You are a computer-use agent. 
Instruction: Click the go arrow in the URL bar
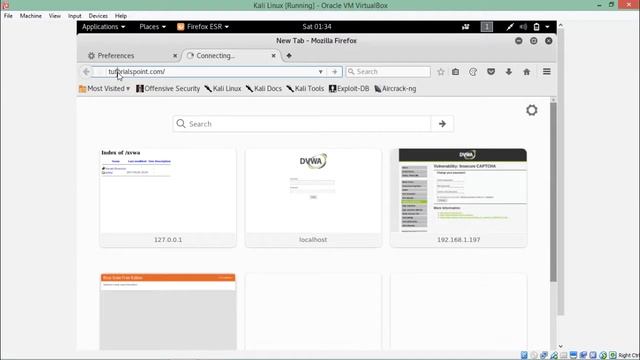335,71
